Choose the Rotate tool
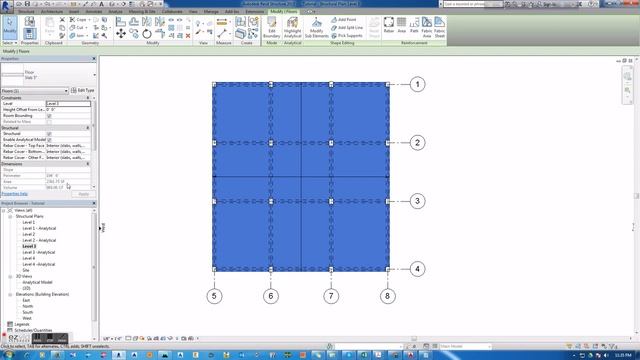Screen dimensions: 640x360 pyautogui.click(x=147, y=34)
